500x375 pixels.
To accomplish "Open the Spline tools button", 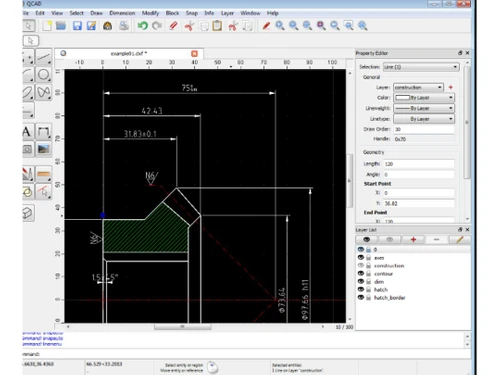I will pyautogui.click(x=44, y=92).
